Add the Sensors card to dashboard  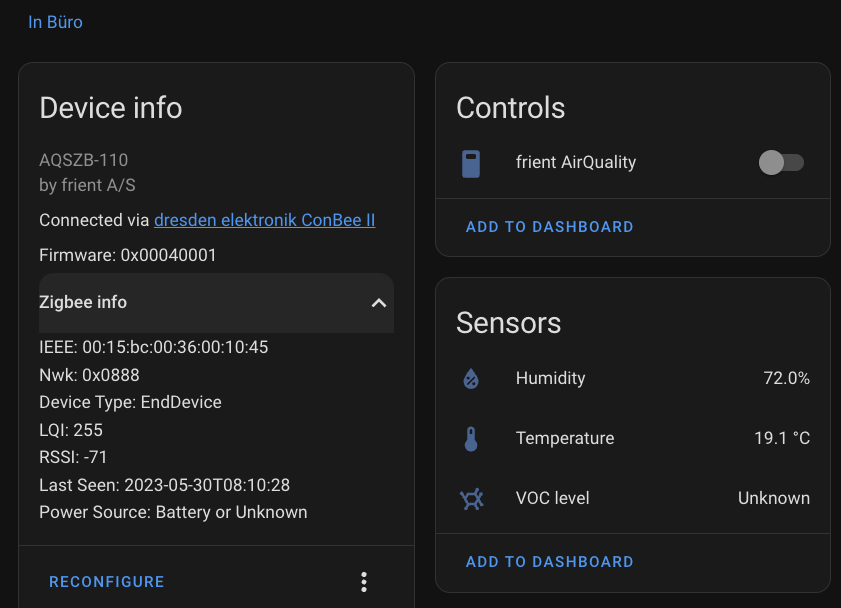[549, 561]
